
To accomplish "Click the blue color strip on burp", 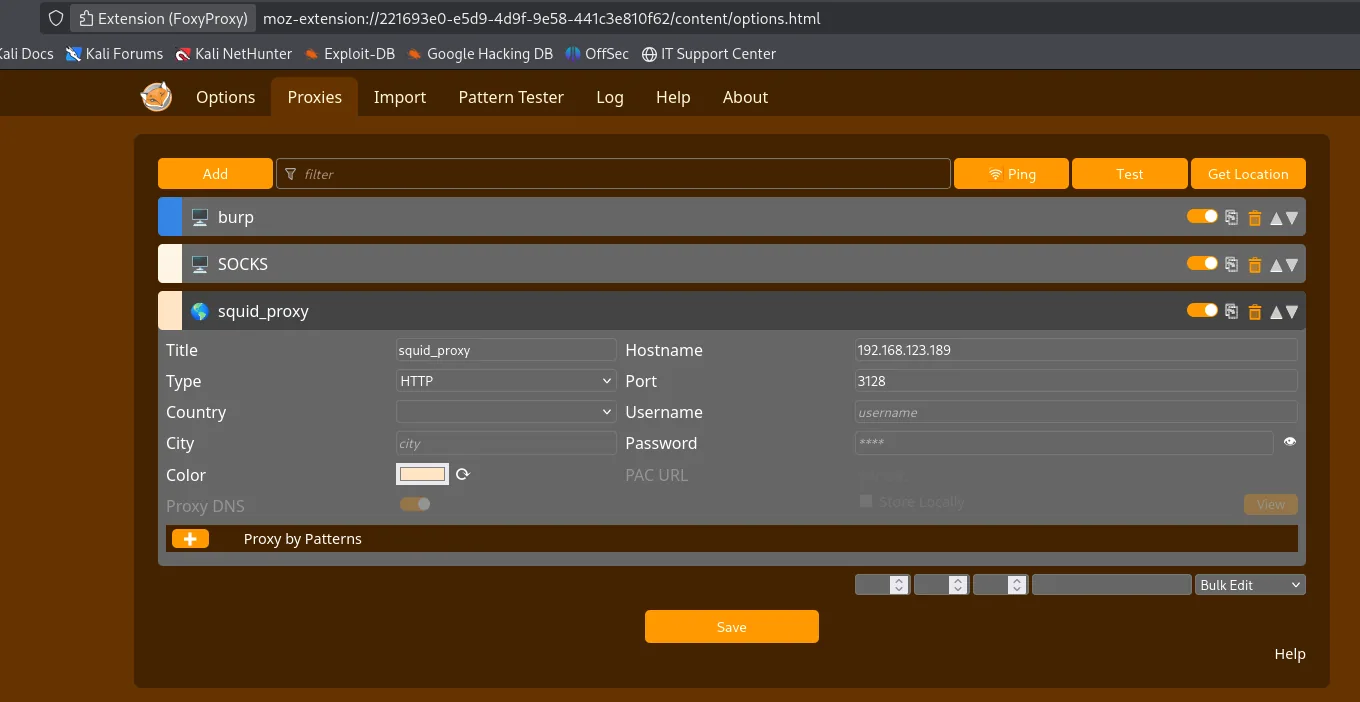I will pos(170,217).
